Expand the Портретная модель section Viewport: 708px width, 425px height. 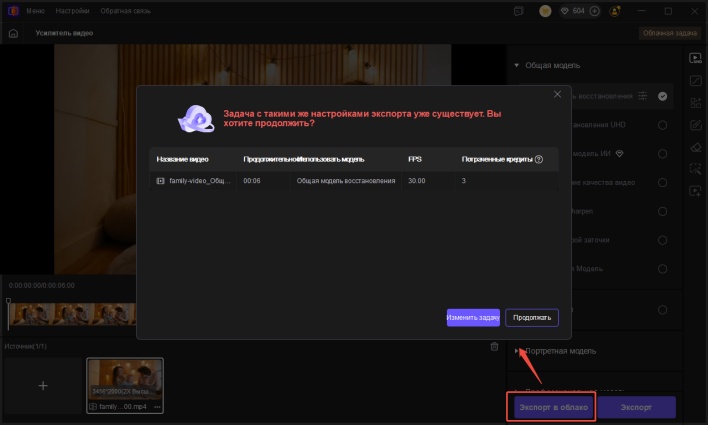pos(517,351)
